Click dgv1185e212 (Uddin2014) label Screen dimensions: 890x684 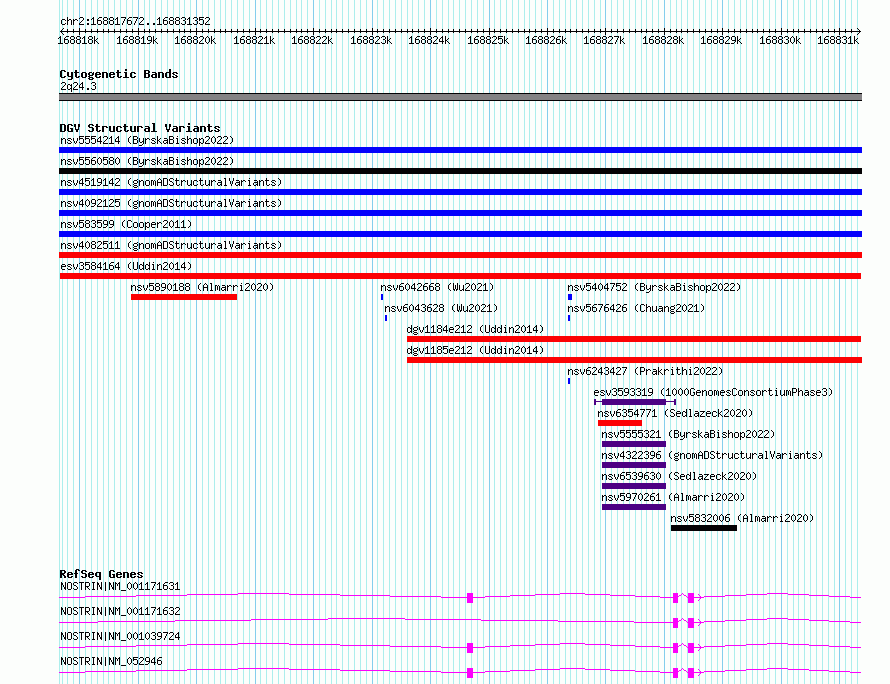[x=475, y=350]
